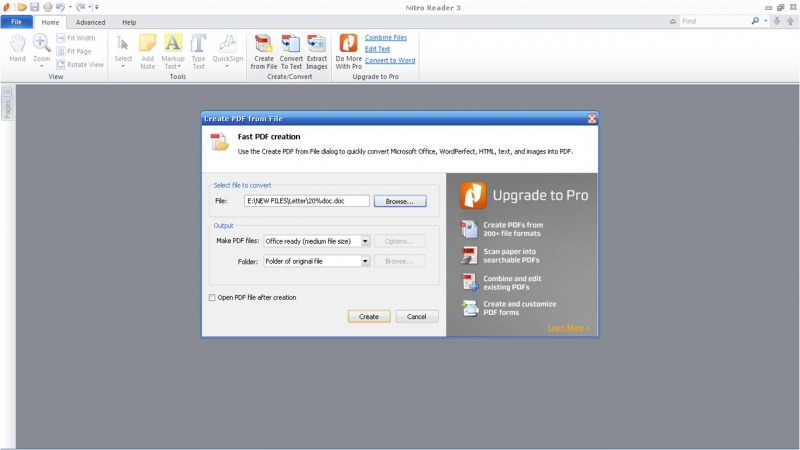This screenshot has height=450, width=800.
Task: Switch to the Advanced ribbon tab
Action: 90,21
